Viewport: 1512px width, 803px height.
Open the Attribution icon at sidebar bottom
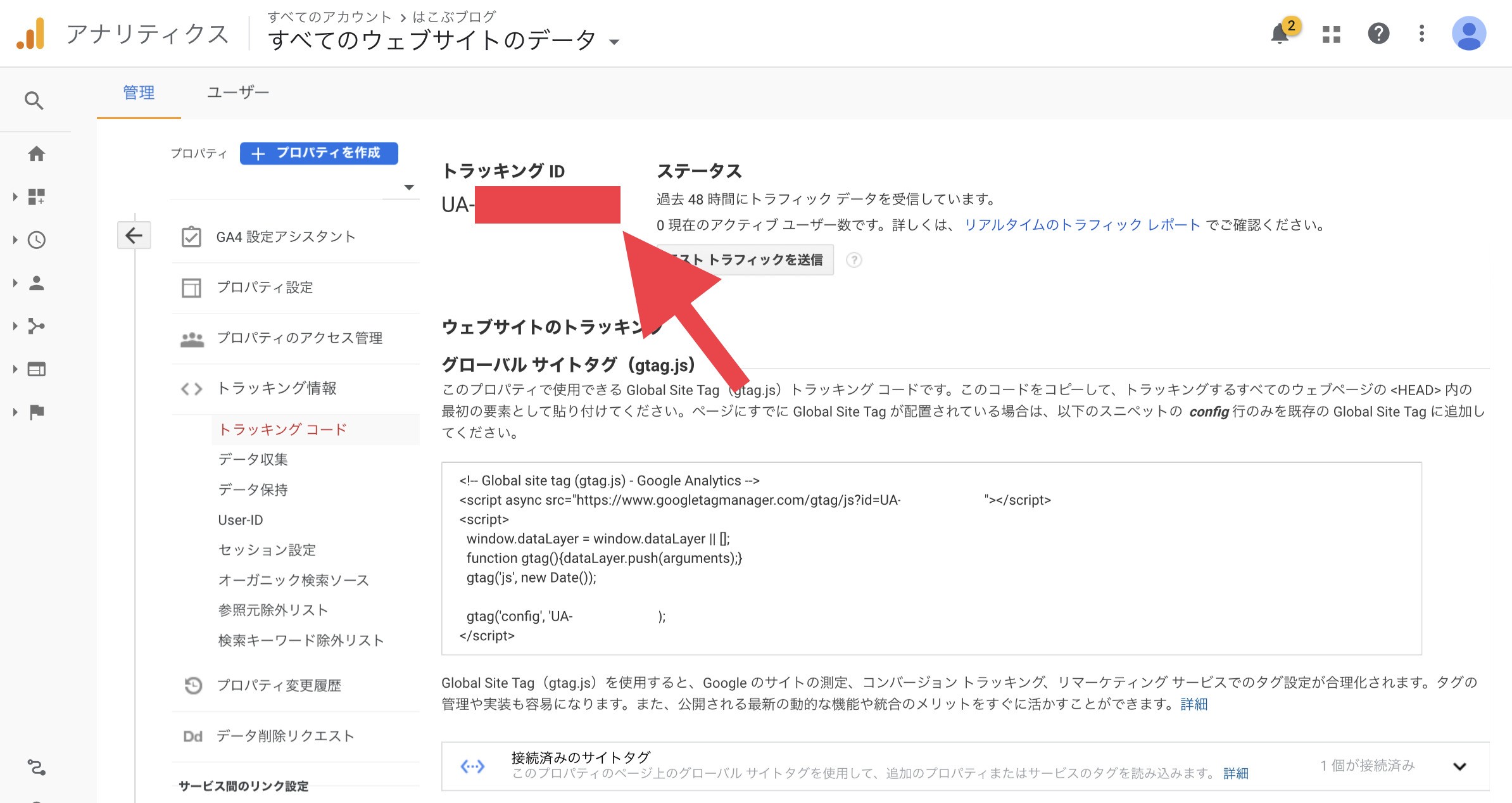pos(37,768)
